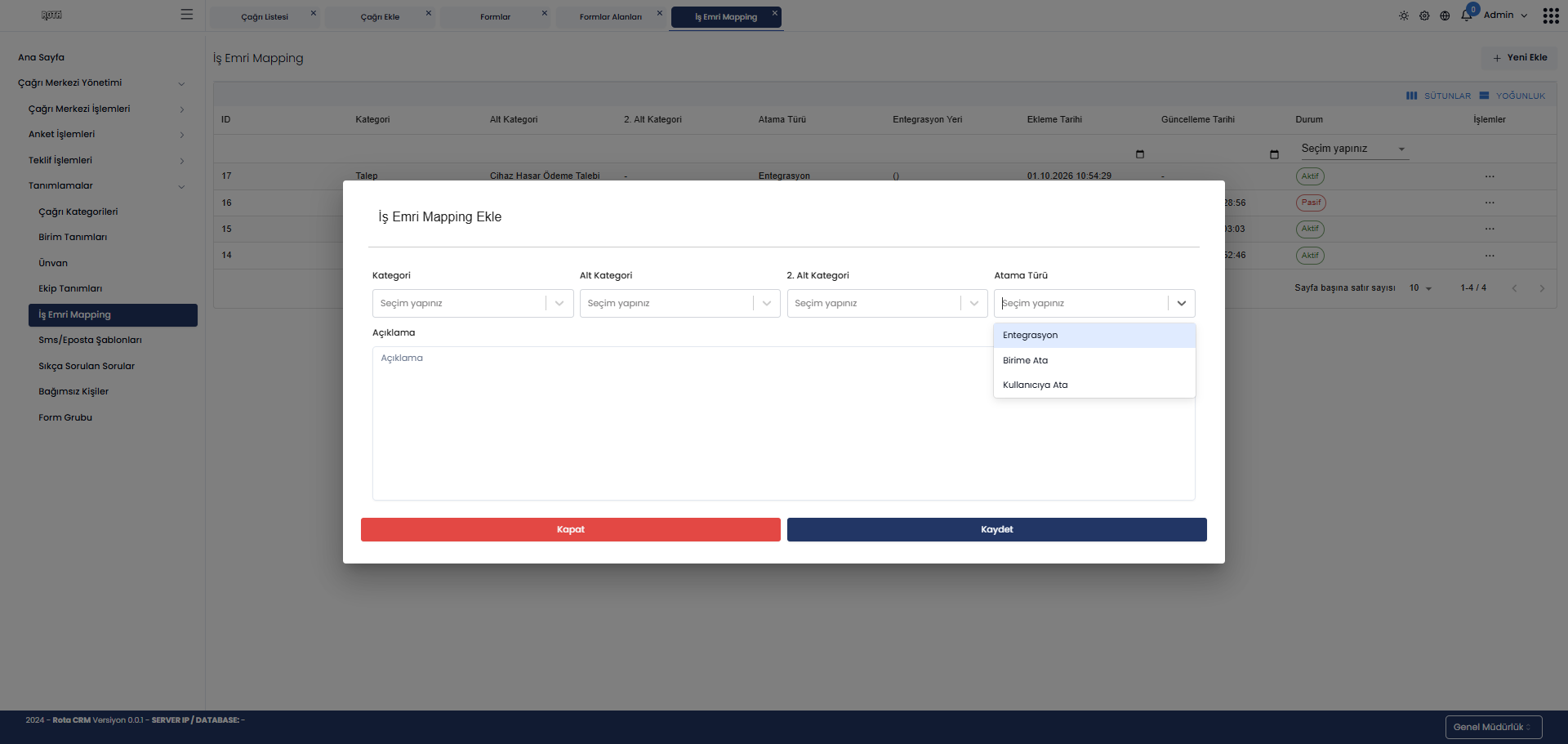Screen dimensions: 1568x744
Task: Select Kullanıcıya Ata option
Action: [1094, 385]
